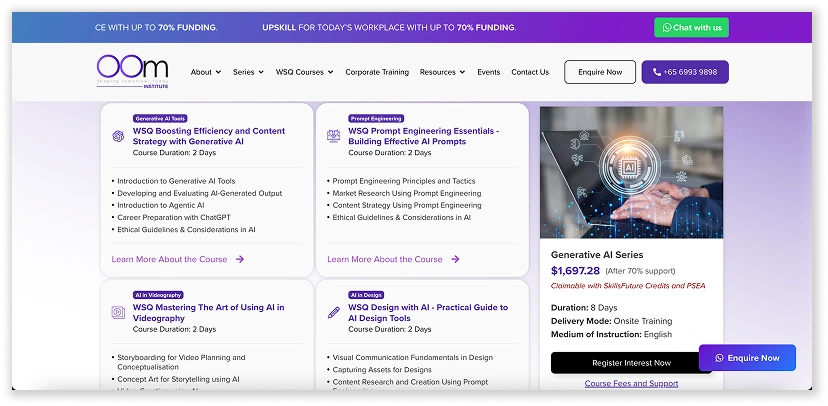Image resolution: width=828 pixels, height=406 pixels.
Task: Click the ChatGPT icon beside Boosting Efficiency course
Action: (x=118, y=136)
